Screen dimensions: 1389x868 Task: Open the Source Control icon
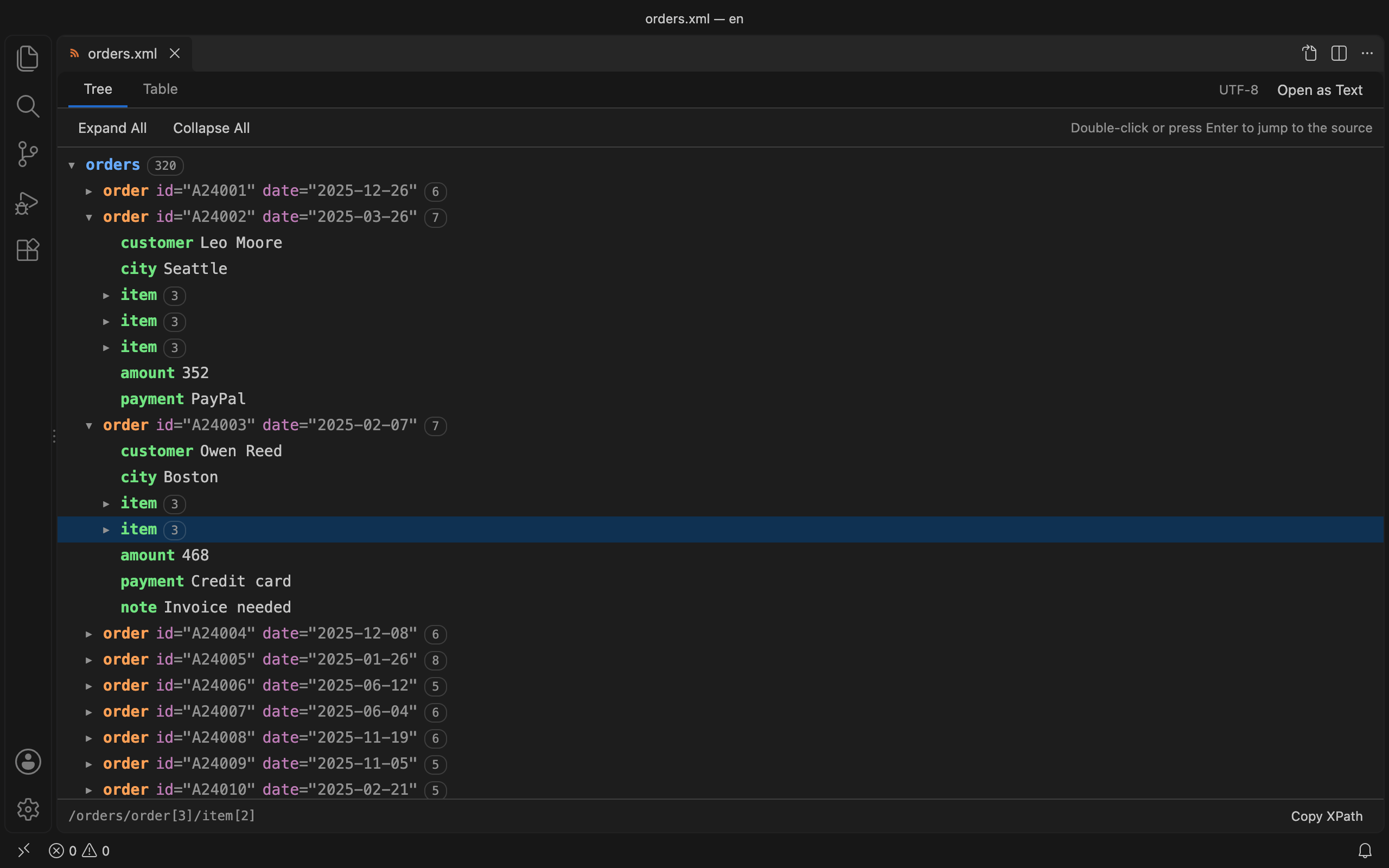[28, 155]
